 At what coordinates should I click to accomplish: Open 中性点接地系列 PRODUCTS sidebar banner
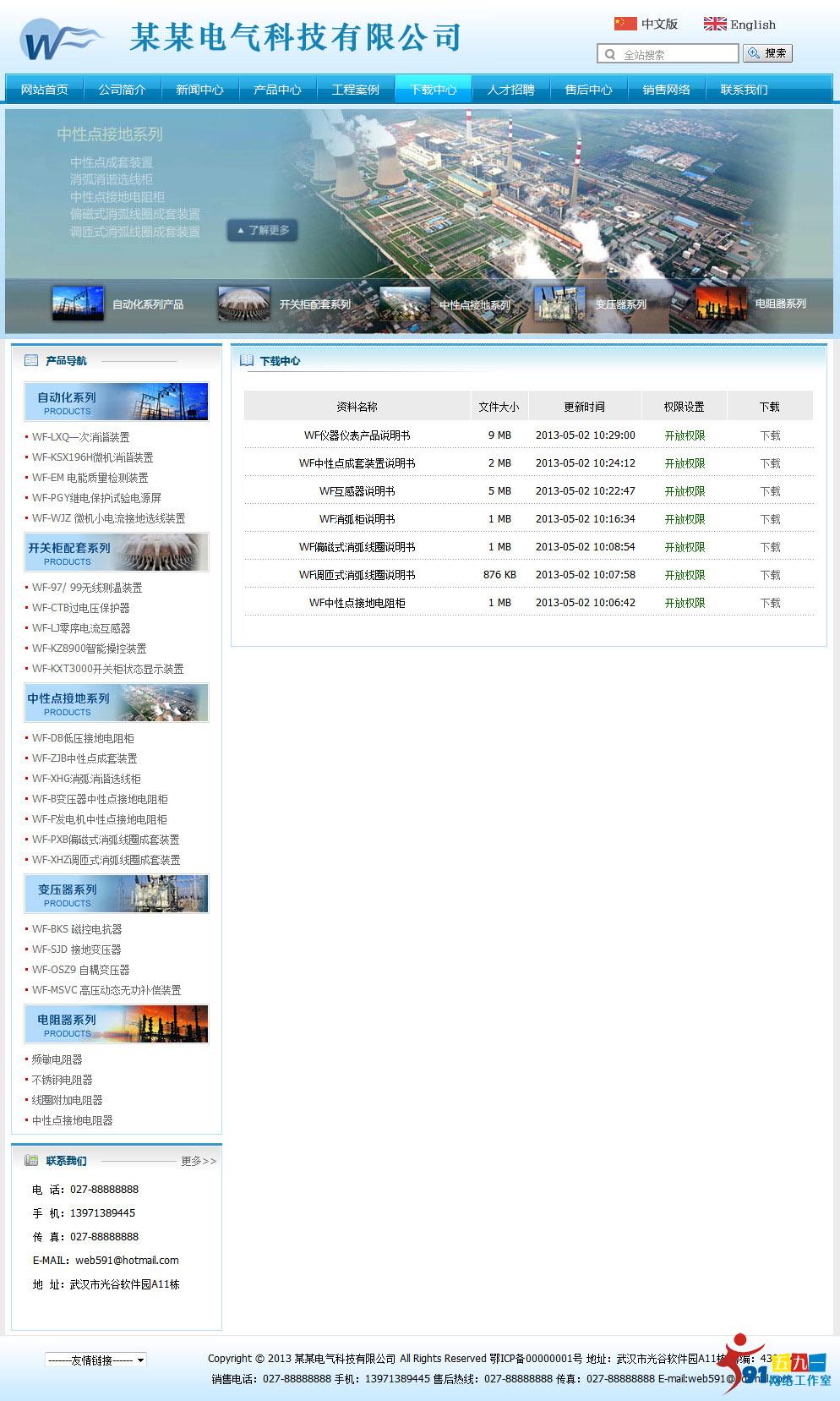click(x=117, y=703)
